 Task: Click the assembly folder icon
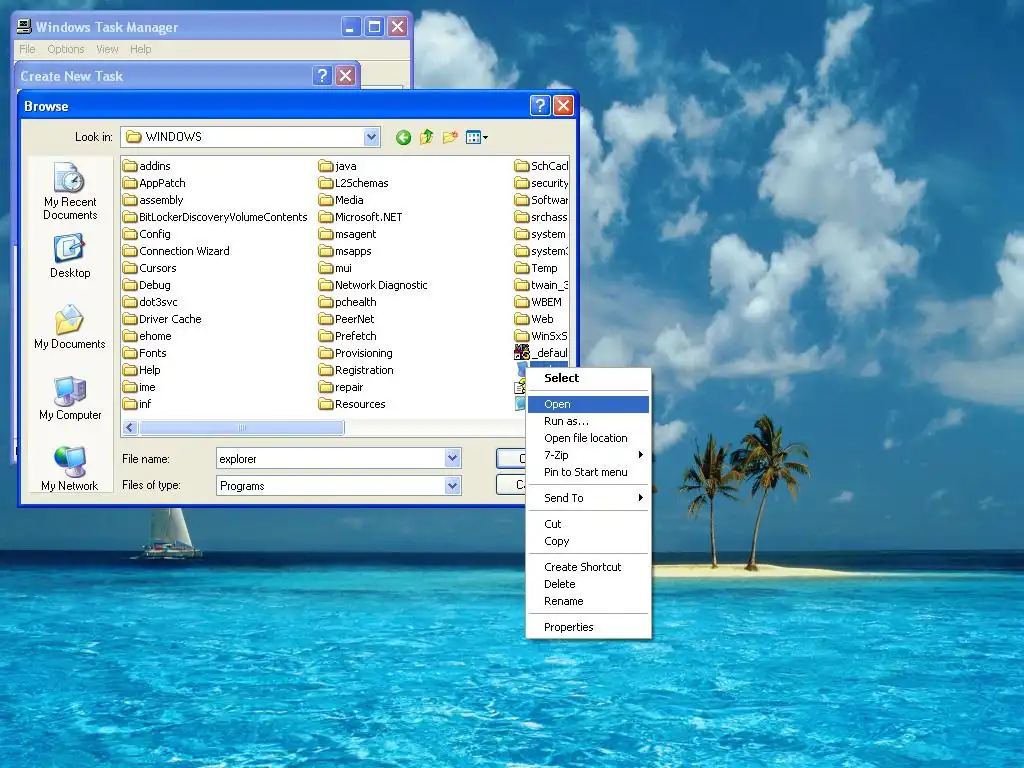[130, 200]
